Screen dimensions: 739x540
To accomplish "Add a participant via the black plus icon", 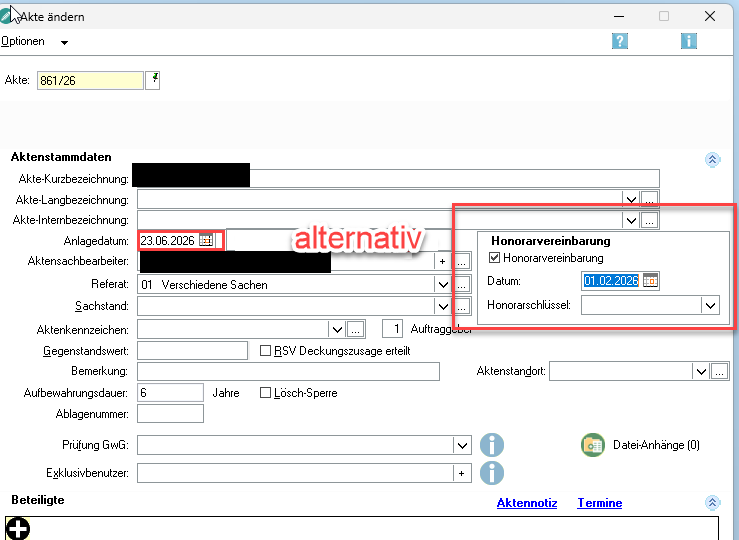I will coord(18,528).
